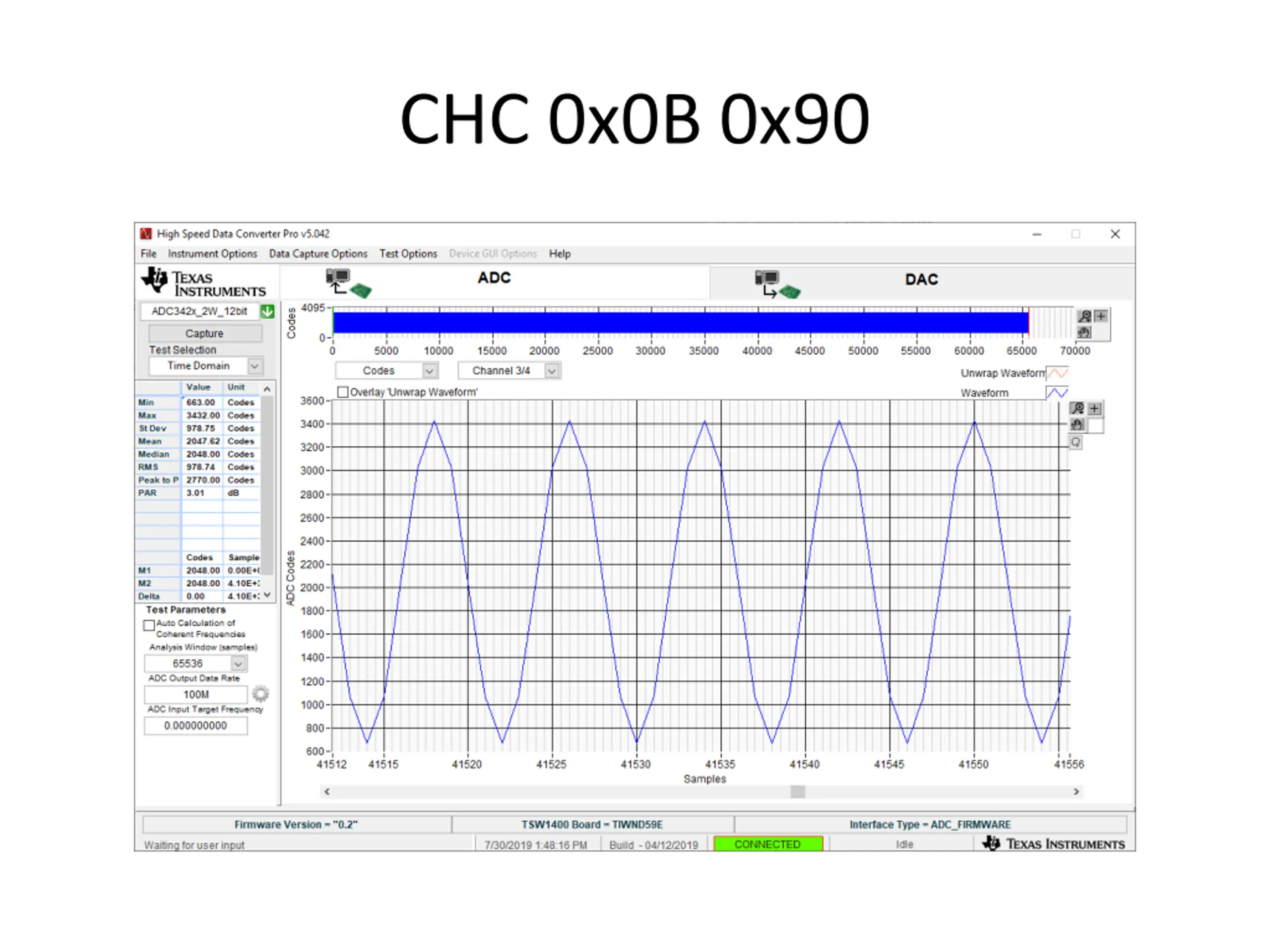Open Data Capture Options menu
The height and width of the screenshot is (952, 1270).
(x=318, y=254)
